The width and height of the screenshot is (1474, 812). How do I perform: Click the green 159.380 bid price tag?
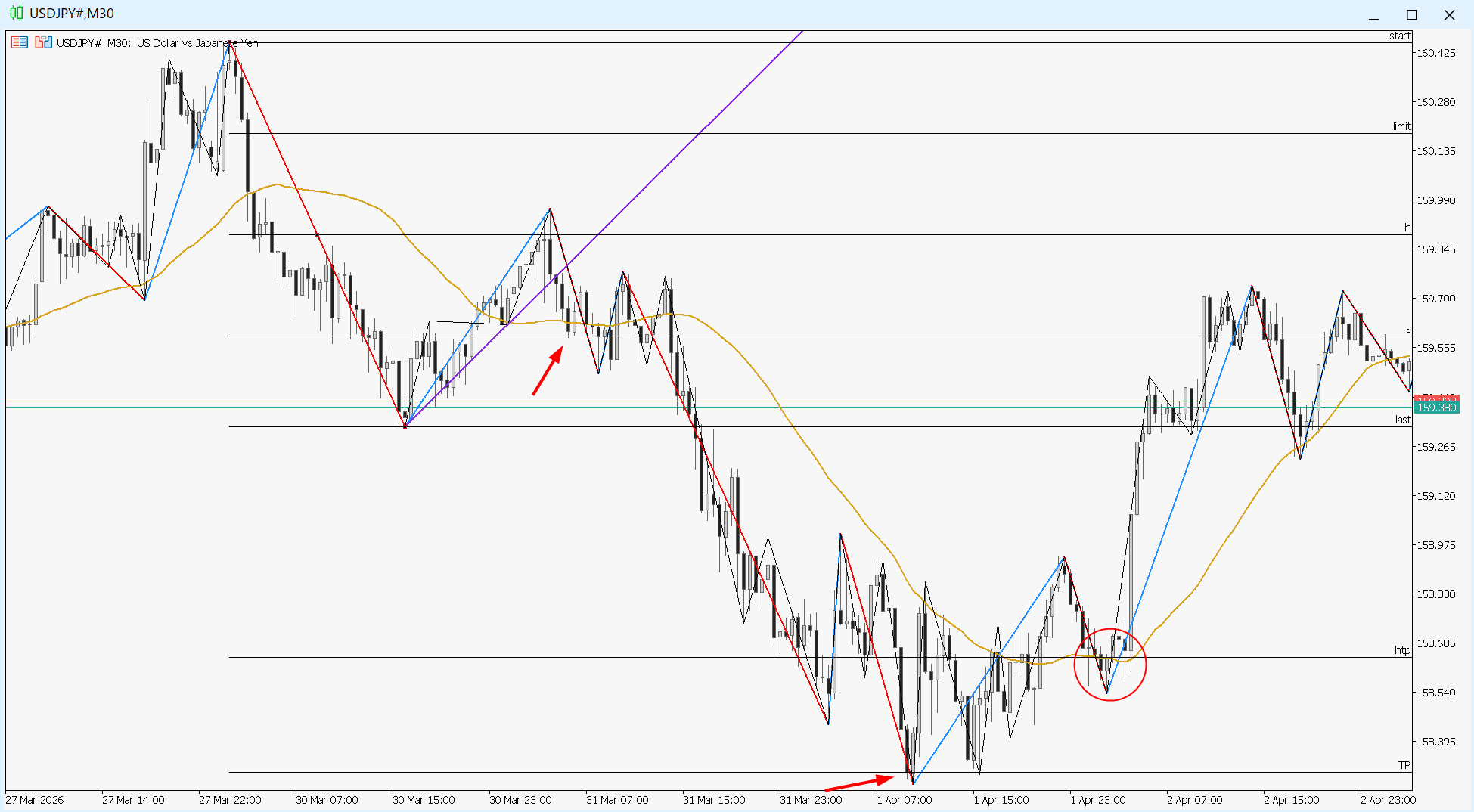(1435, 408)
